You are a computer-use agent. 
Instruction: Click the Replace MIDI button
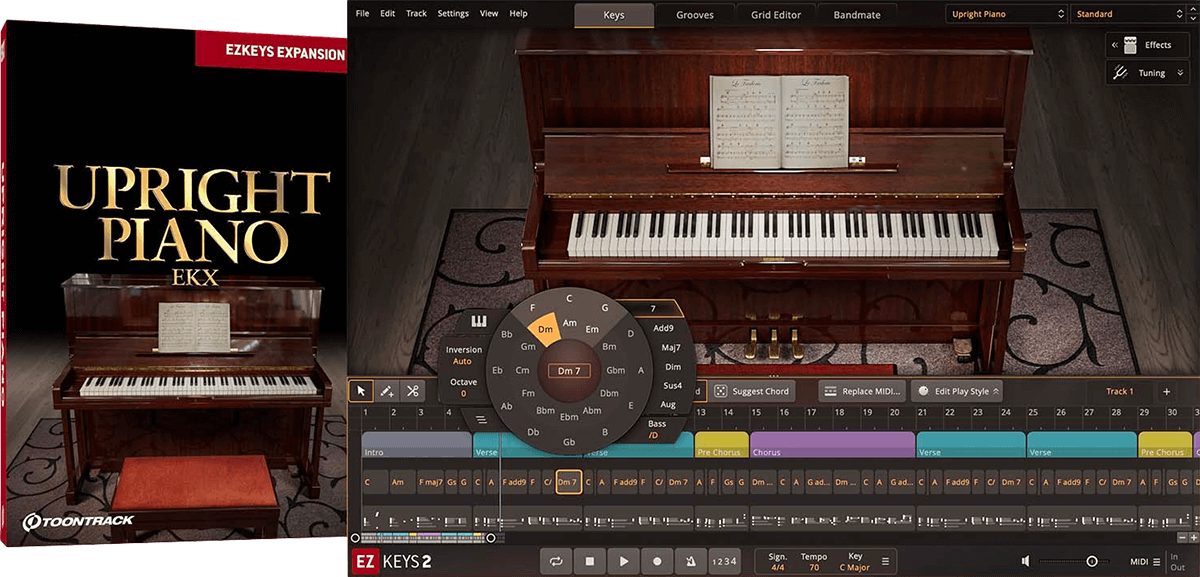[x=862, y=391]
